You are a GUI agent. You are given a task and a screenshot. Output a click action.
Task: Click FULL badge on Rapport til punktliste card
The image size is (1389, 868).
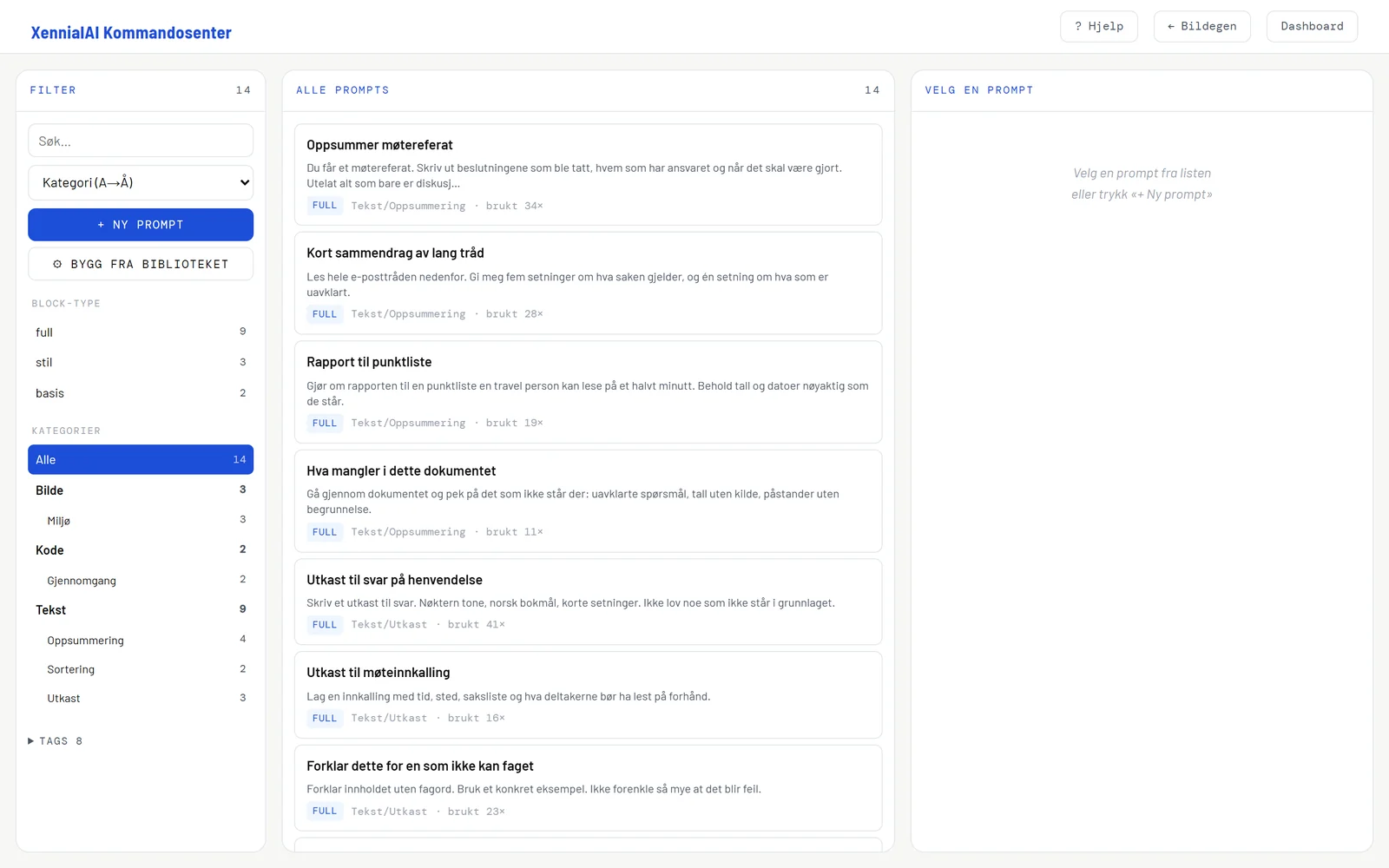coord(325,424)
